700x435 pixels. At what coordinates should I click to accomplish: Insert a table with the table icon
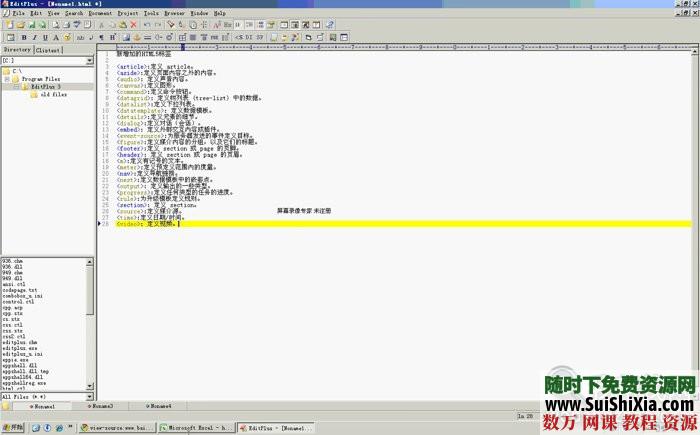(182, 38)
